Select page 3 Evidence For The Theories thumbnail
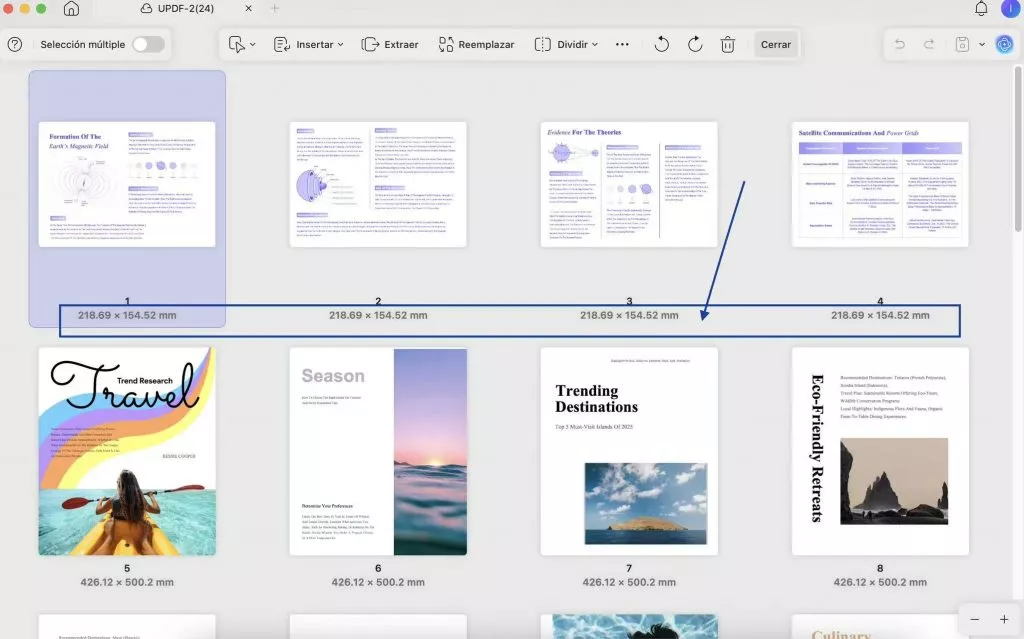 (x=629, y=184)
